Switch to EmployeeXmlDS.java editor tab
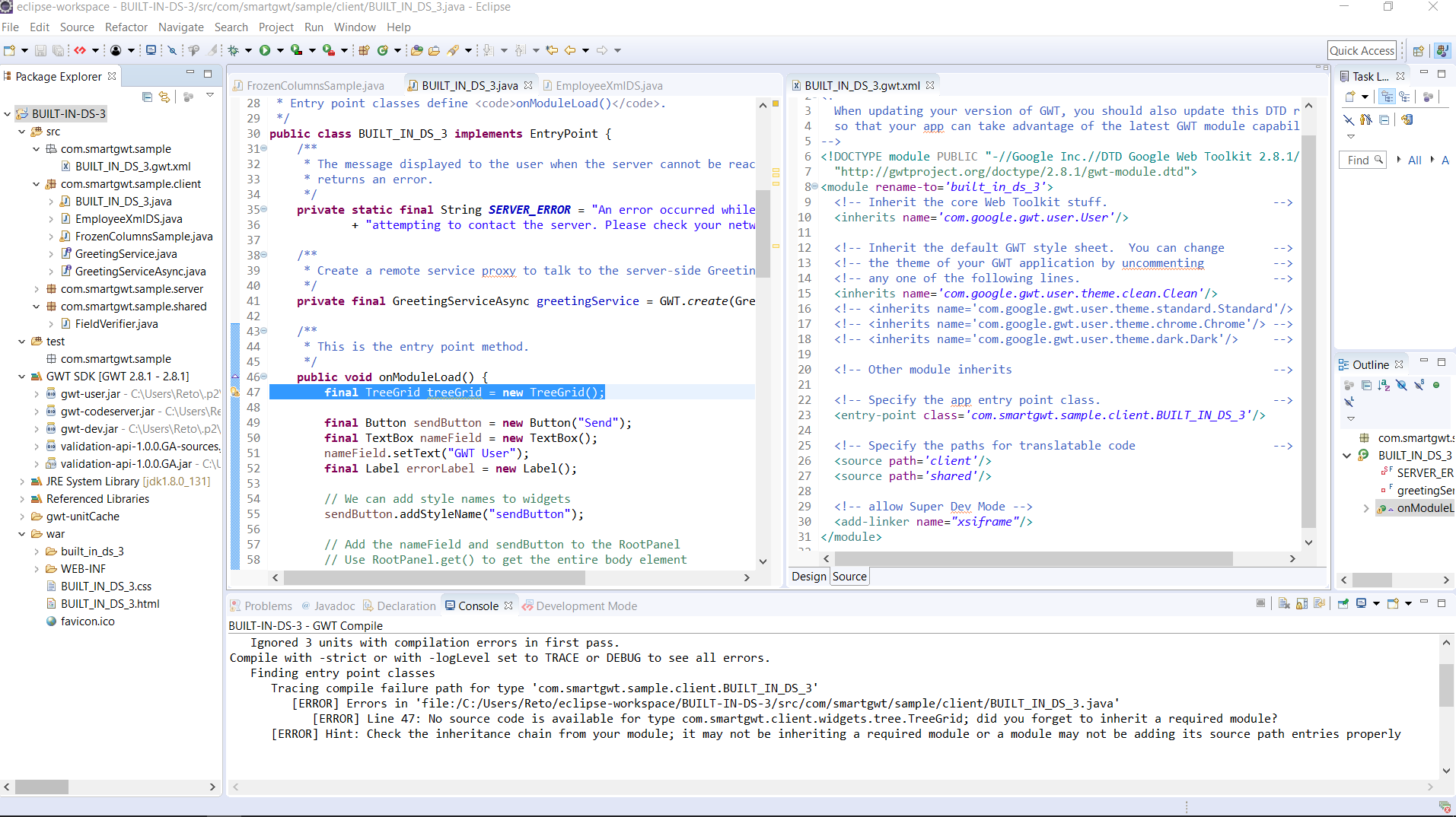Image resolution: width=1456 pixels, height=817 pixels. [x=609, y=86]
